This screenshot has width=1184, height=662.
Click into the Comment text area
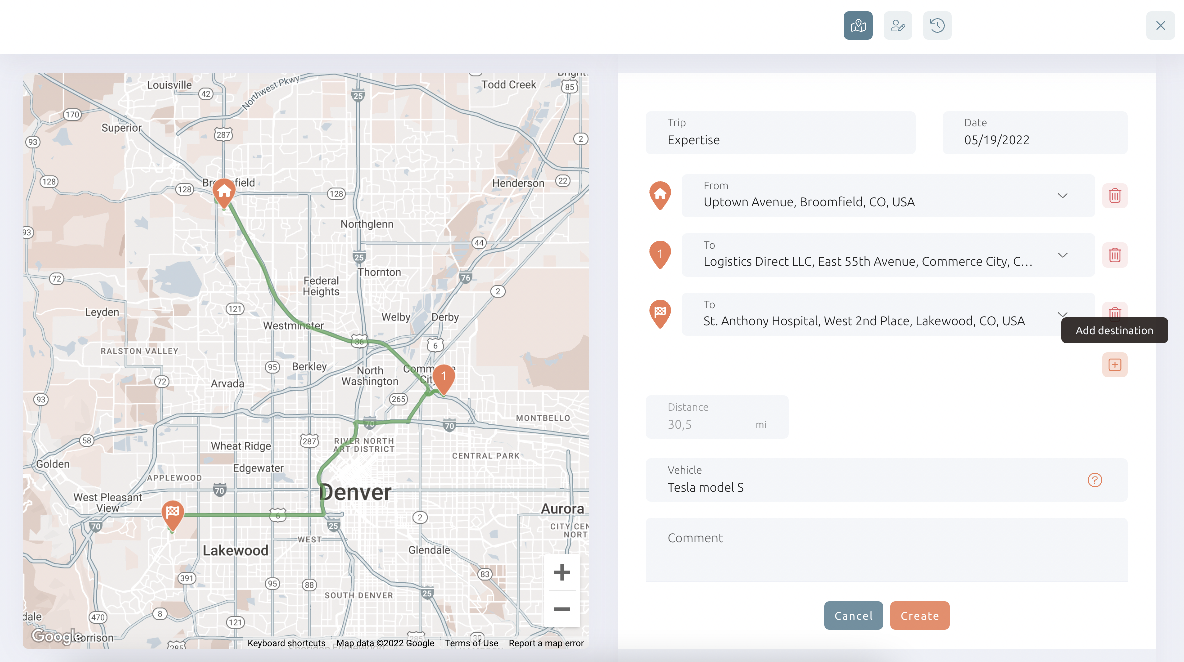point(886,550)
